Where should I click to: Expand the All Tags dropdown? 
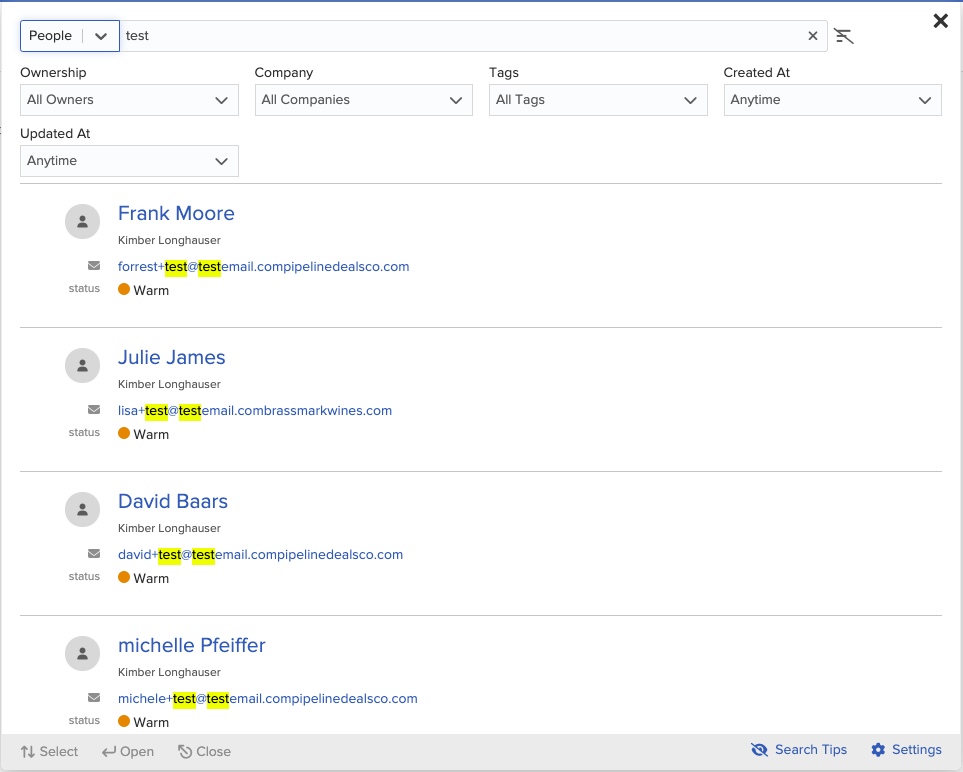coord(597,100)
